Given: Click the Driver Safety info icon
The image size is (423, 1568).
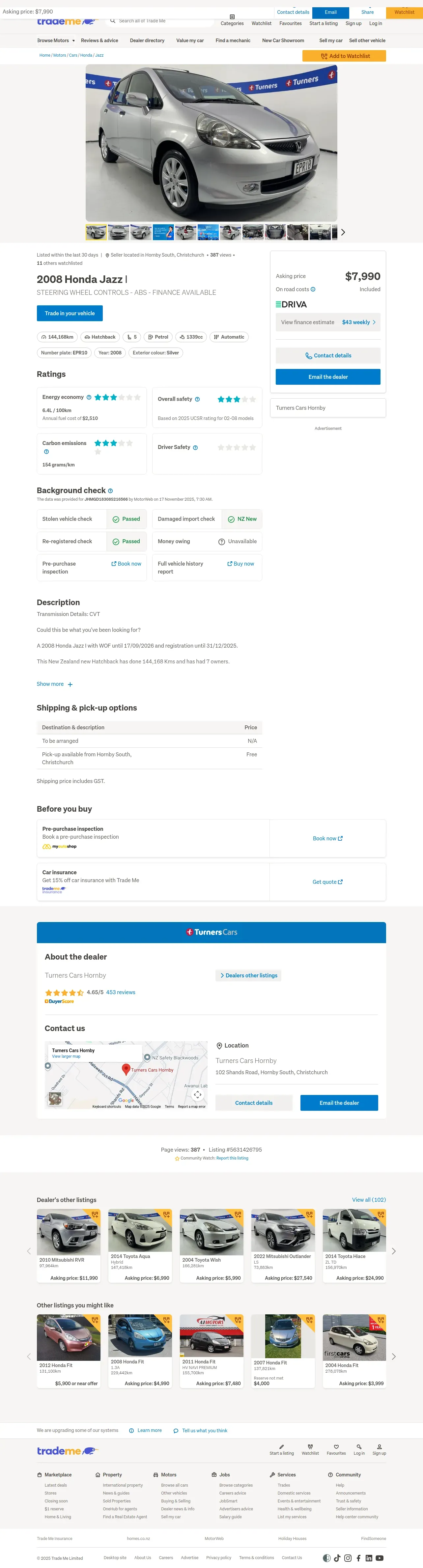Looking at the screenshot, I should point(195,447).
